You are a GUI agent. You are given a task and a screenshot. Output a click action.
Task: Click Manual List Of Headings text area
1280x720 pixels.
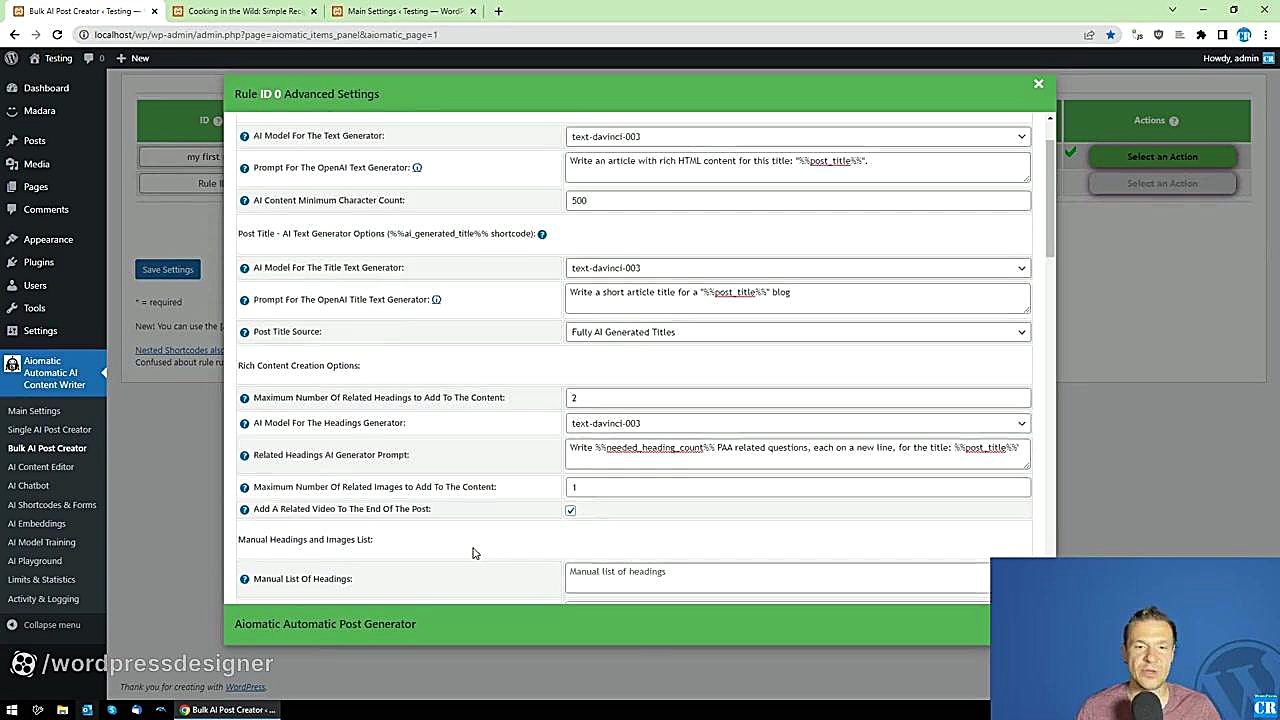(778, 579)
